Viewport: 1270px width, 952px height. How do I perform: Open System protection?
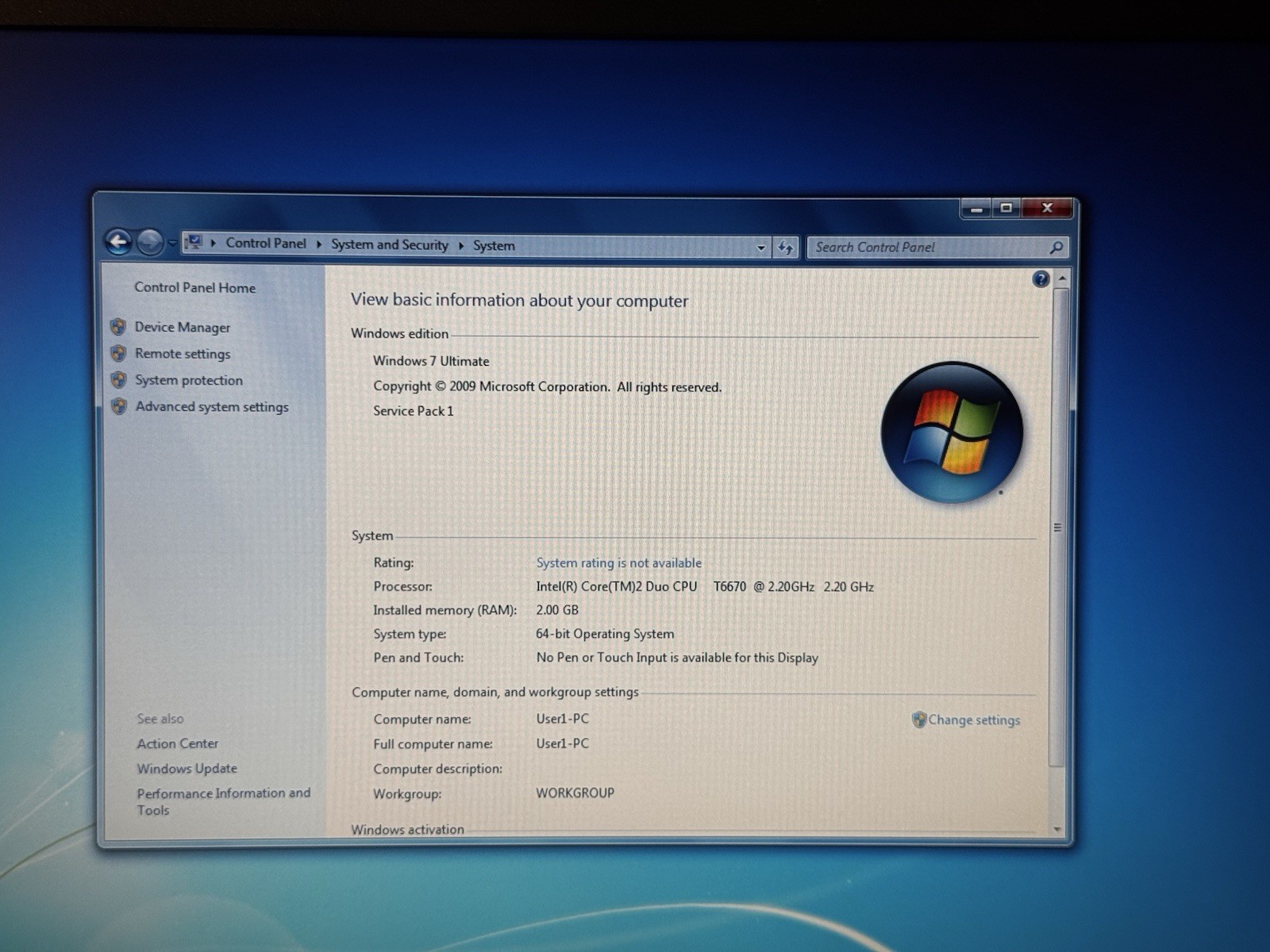tap(189, 380)
